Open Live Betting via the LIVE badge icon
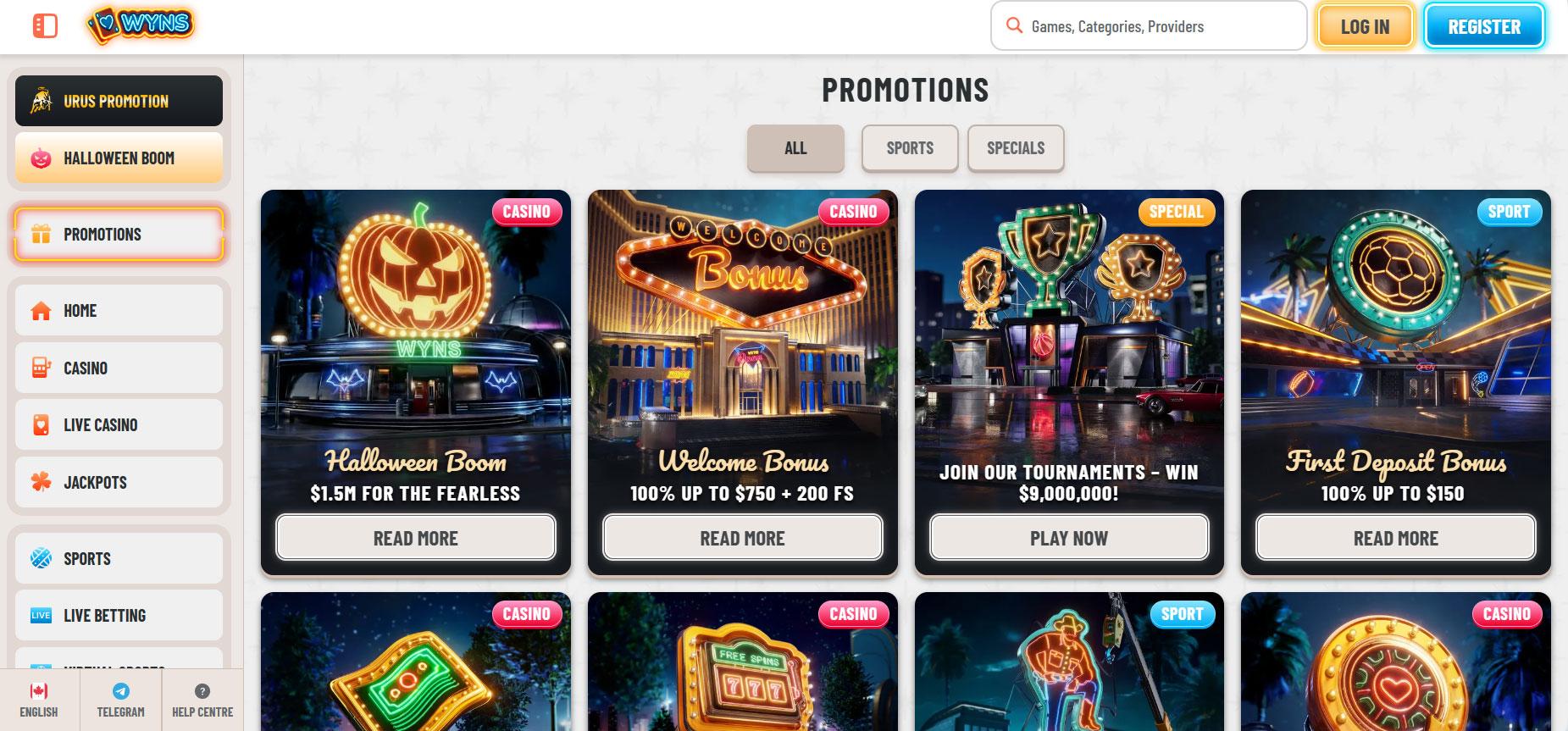The image size is (1568, 731). [x=41, y=616]
